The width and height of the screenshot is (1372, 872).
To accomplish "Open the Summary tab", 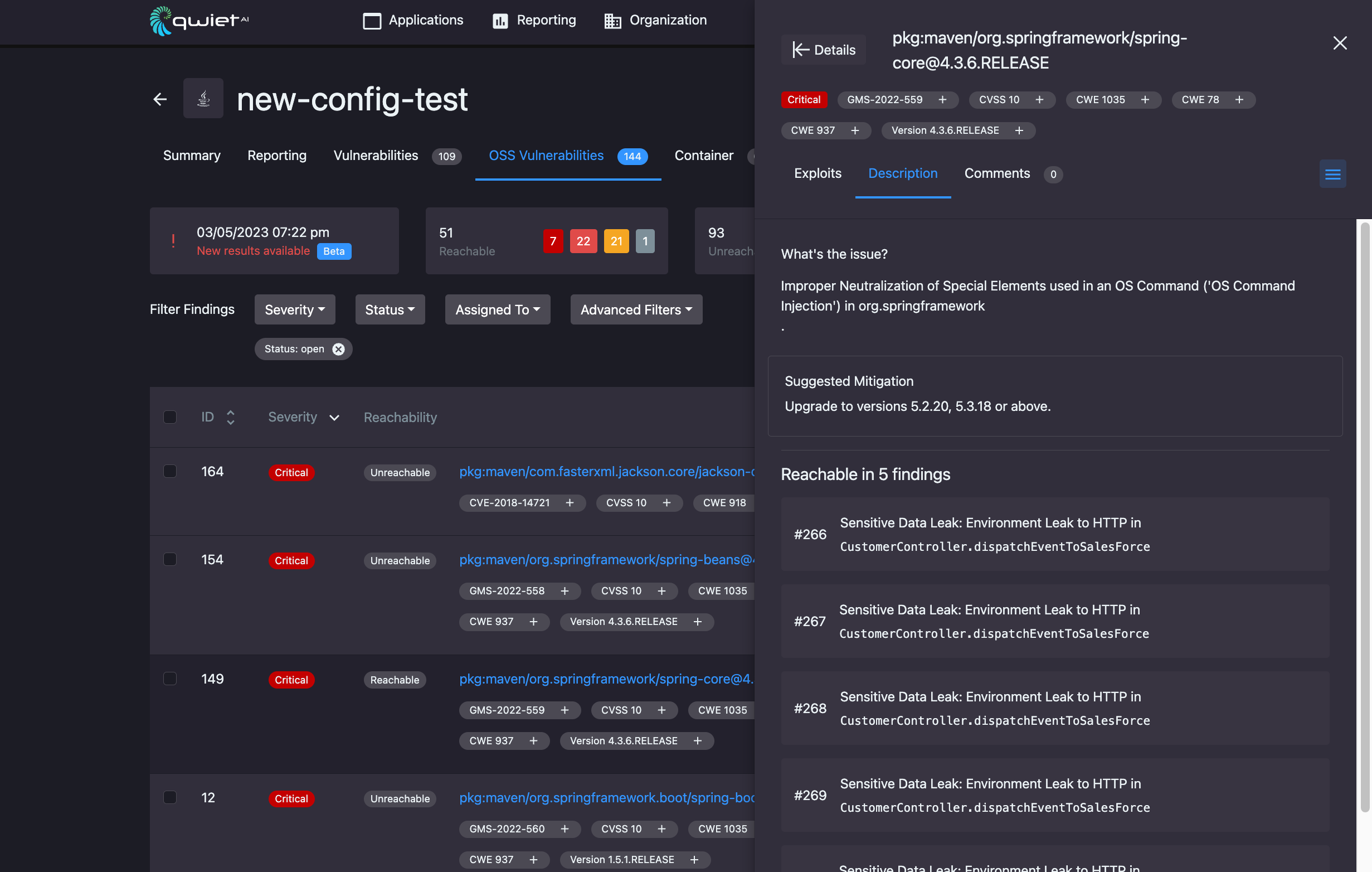I will pyautogui.click(x=192, y=156).
